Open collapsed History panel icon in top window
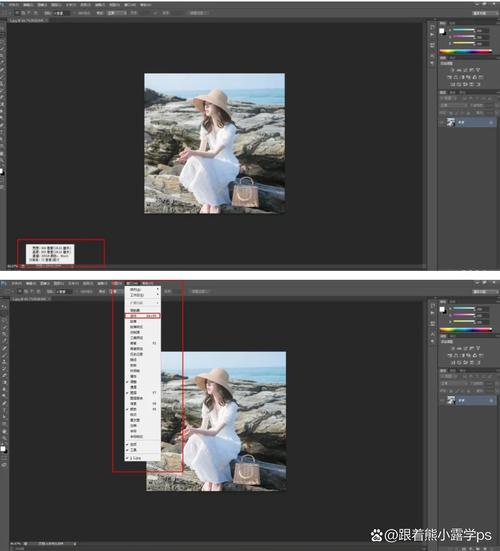 pyautogui.click(x=432, y=27)
